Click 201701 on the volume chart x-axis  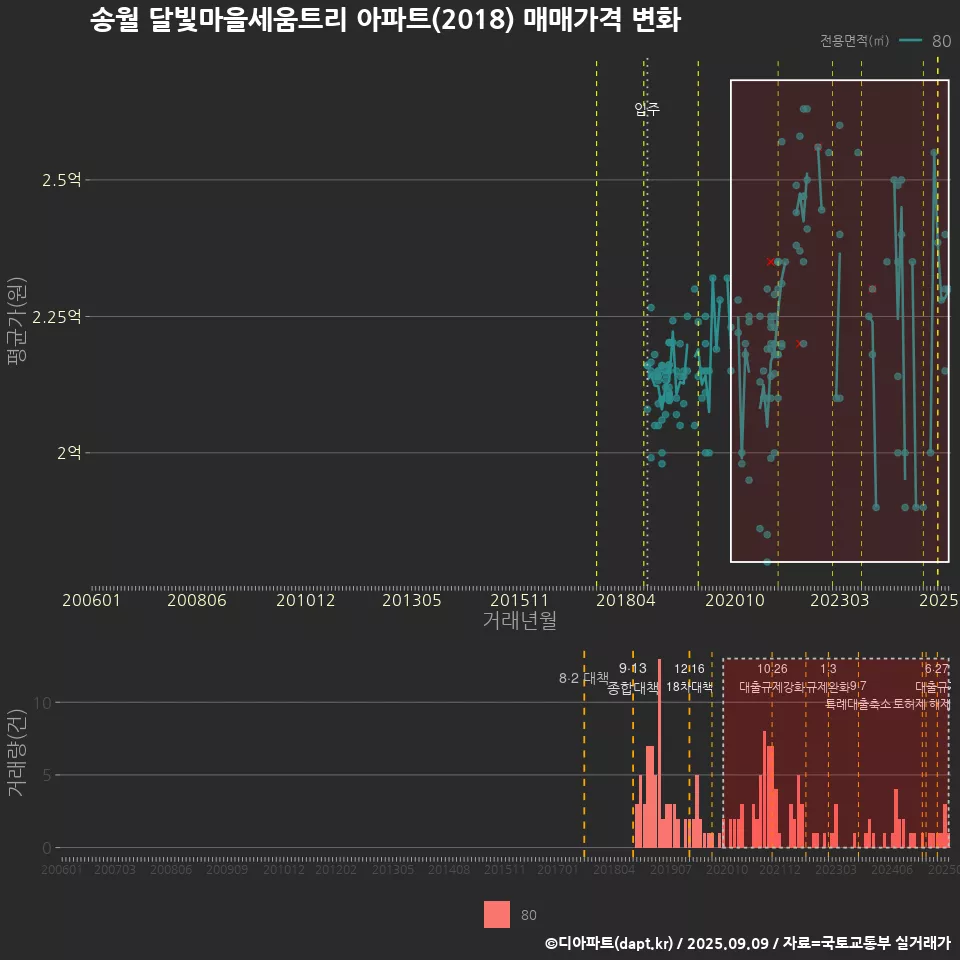tap(557, 869)
